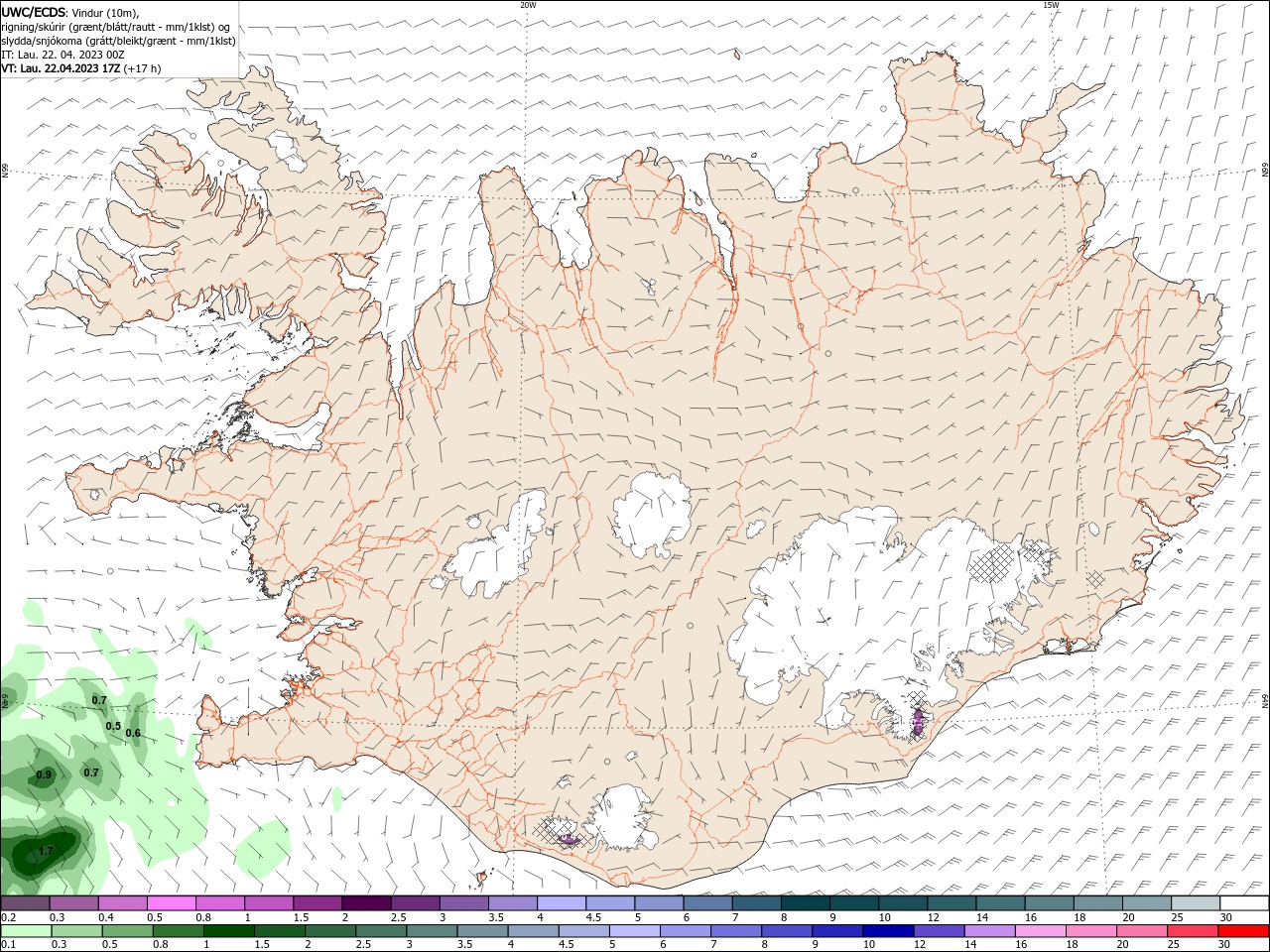Click the violet swatch labeled 12 in lower legend
Viewport: 1270px width, 952px height.
(938, 931)
